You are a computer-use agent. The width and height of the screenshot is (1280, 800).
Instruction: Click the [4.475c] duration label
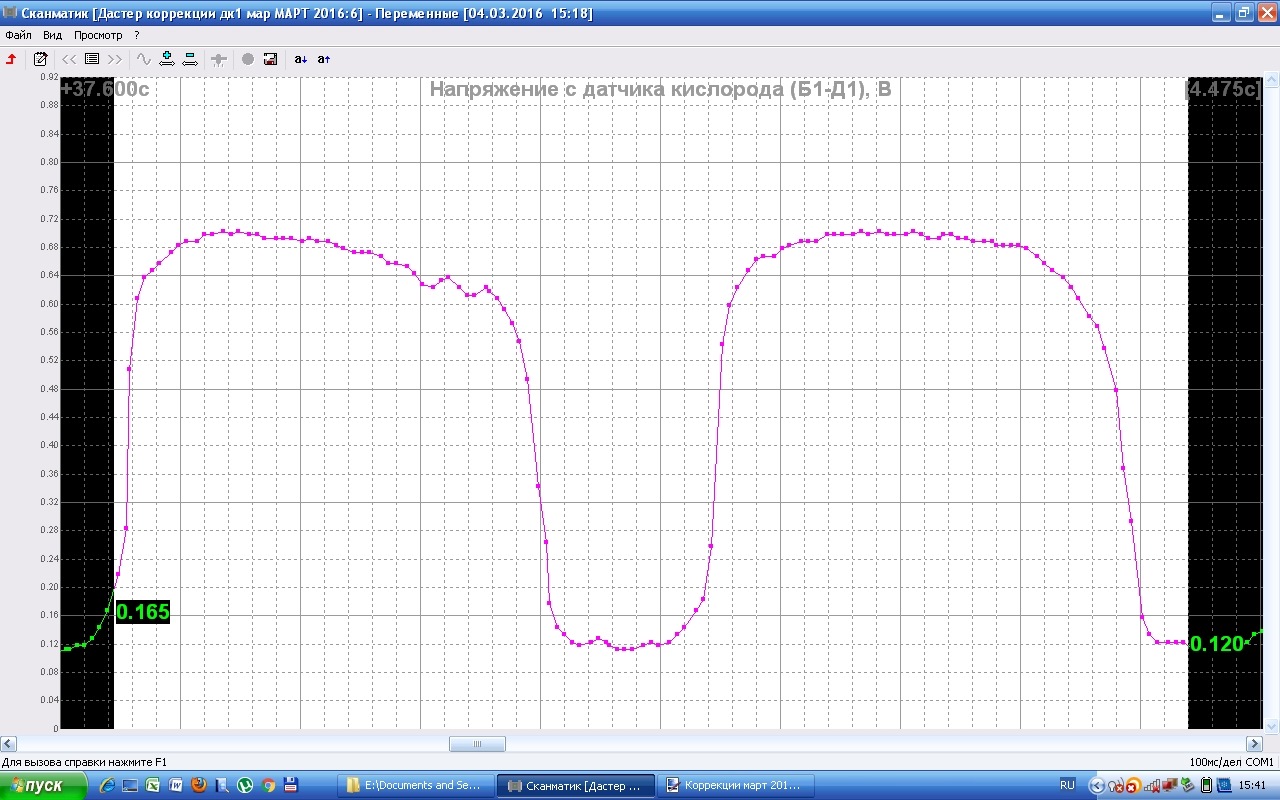(1223, 89)
